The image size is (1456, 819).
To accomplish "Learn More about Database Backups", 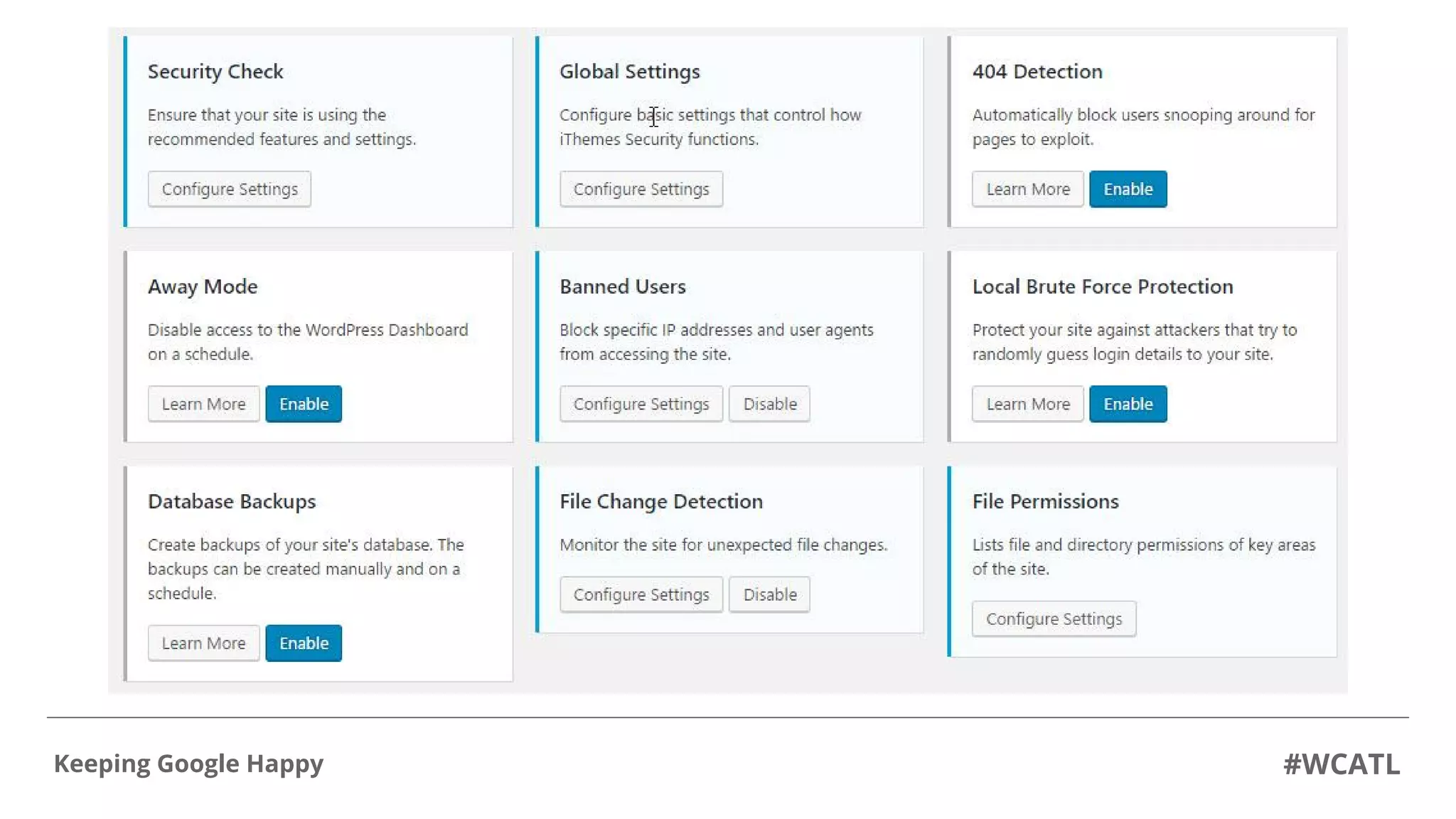I will tap(203, 643).
